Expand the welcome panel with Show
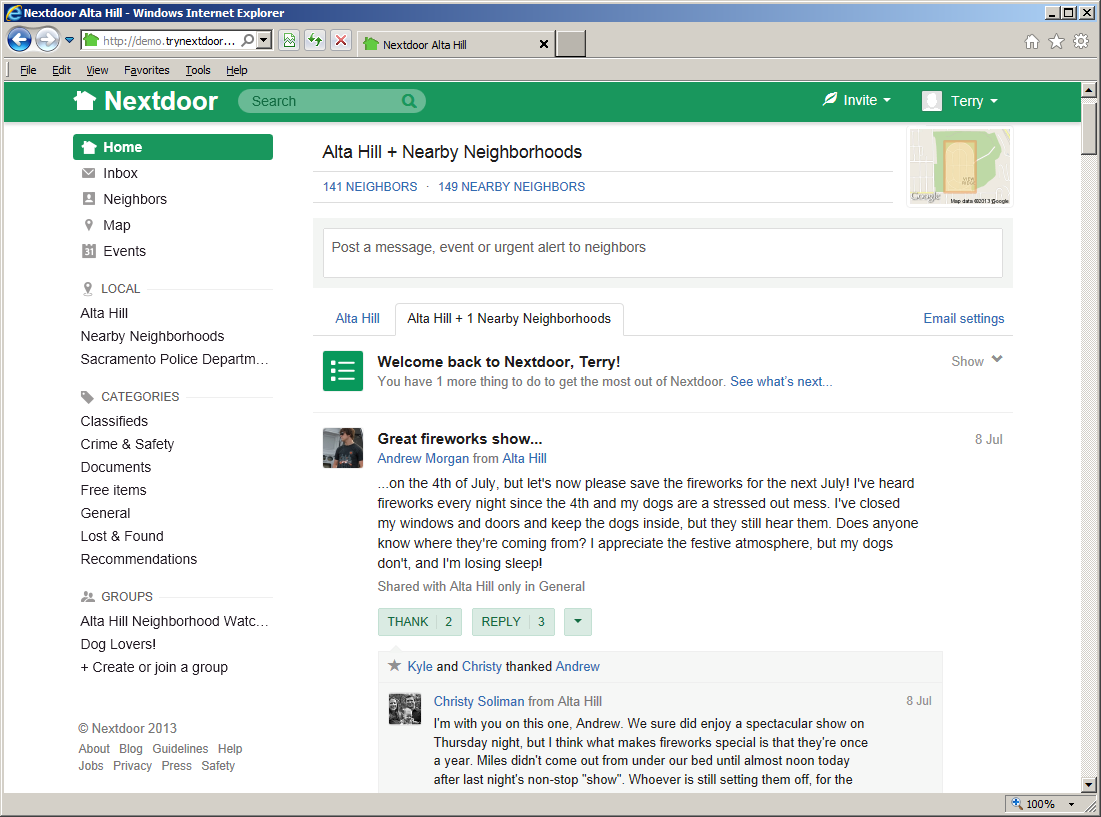 pyautogui.click(x=977, y=361)
